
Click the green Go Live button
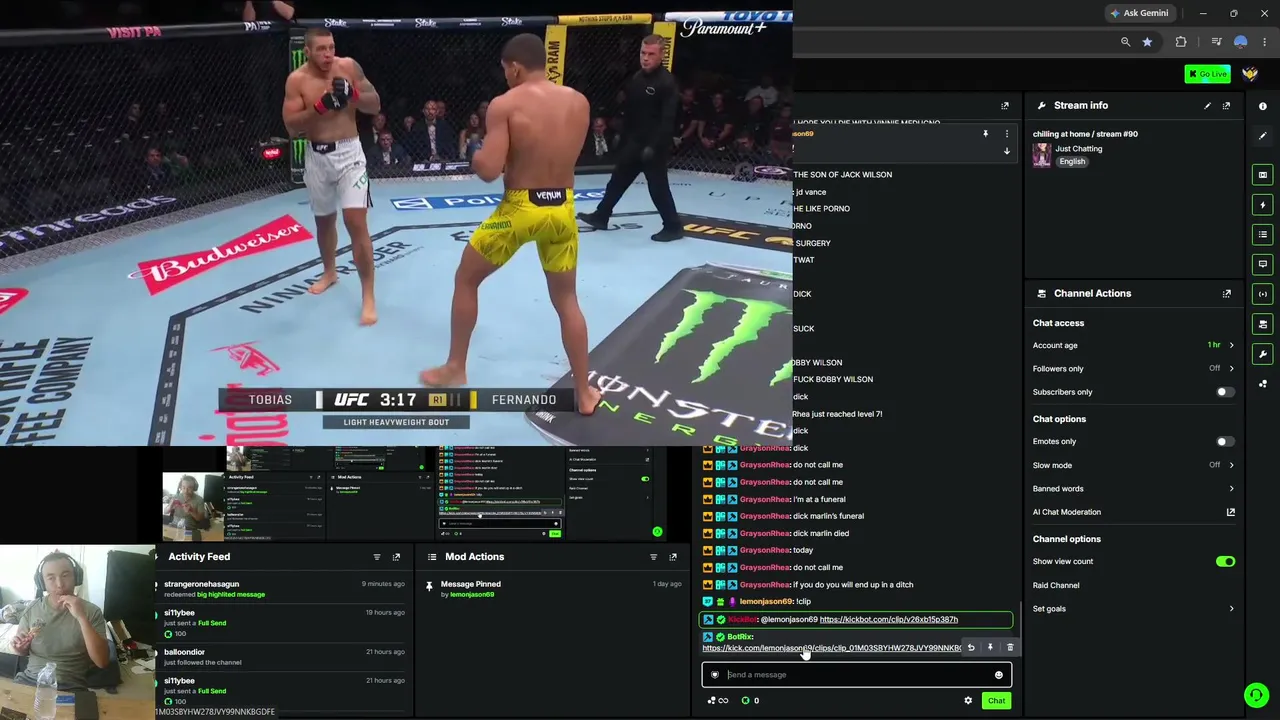point(1207,74)
